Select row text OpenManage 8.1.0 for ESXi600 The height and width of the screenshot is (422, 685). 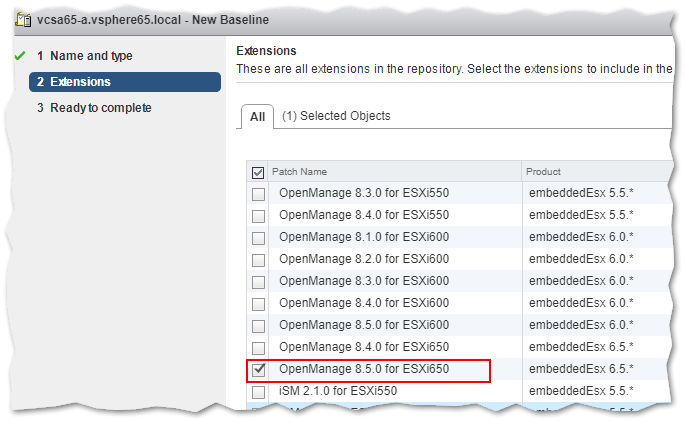pyautogui.click(x=364, y=237)
